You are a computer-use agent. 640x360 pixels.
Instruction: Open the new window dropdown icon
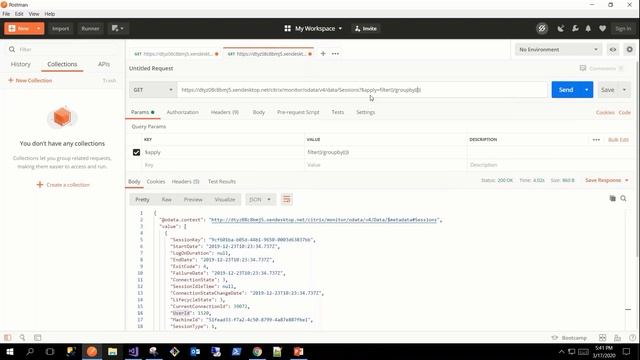[x=118, y=29]
